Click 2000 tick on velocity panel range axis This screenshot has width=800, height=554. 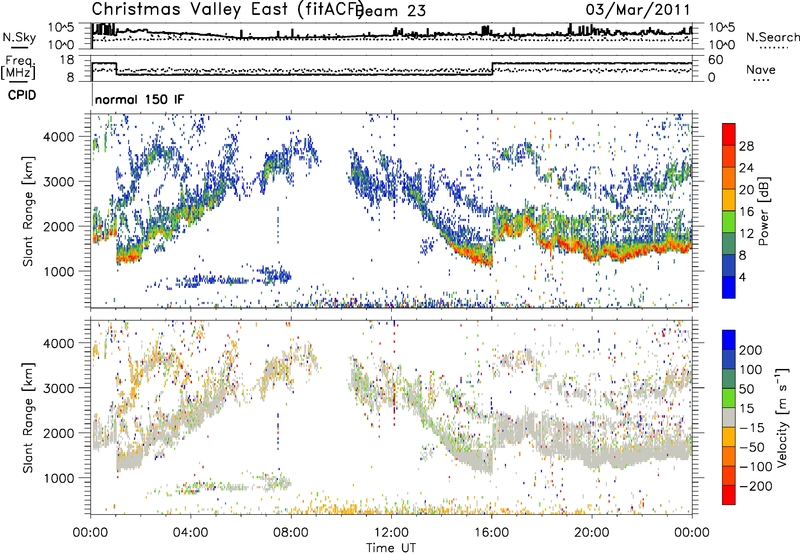(58, 433)
